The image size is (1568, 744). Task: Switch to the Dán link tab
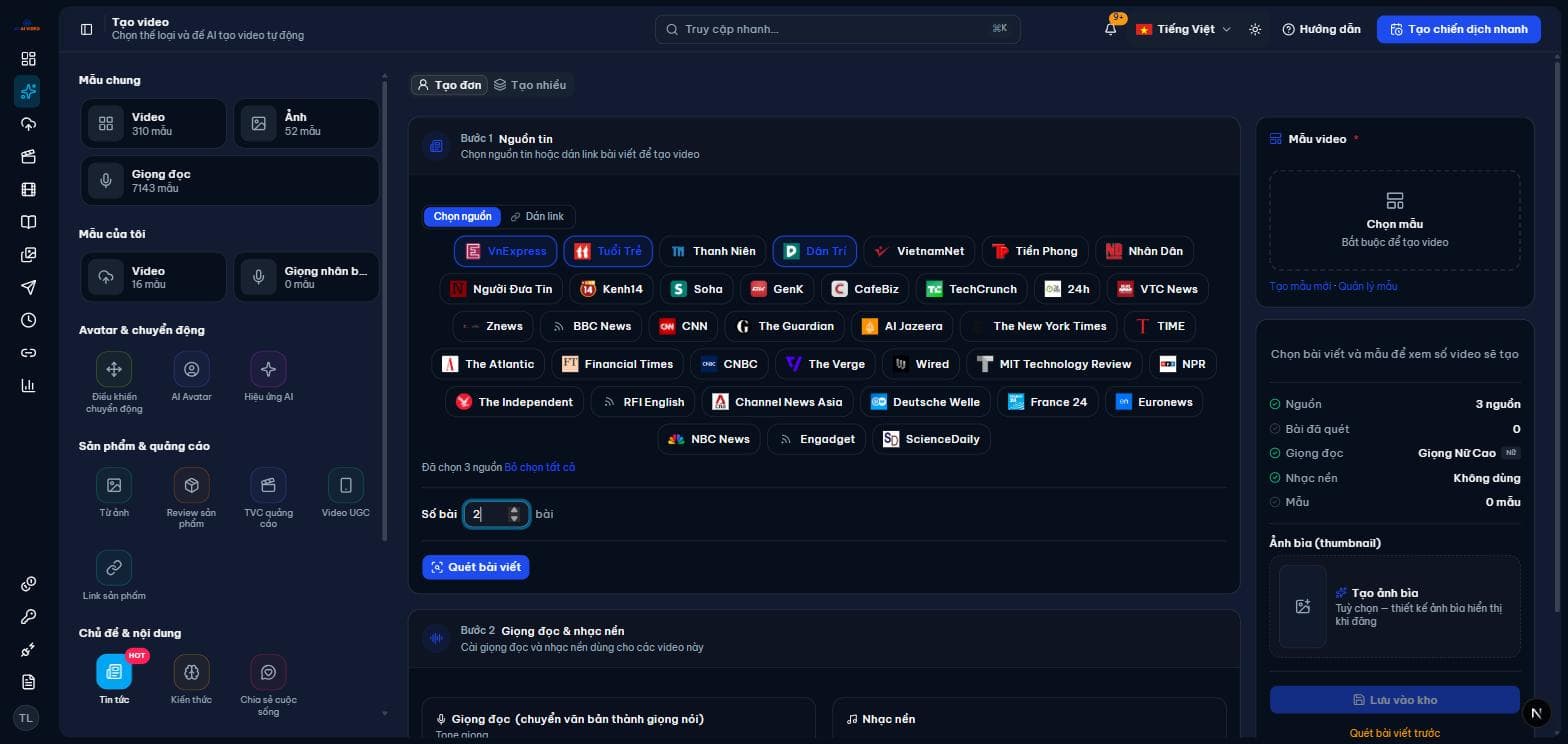tap(537, 216)
